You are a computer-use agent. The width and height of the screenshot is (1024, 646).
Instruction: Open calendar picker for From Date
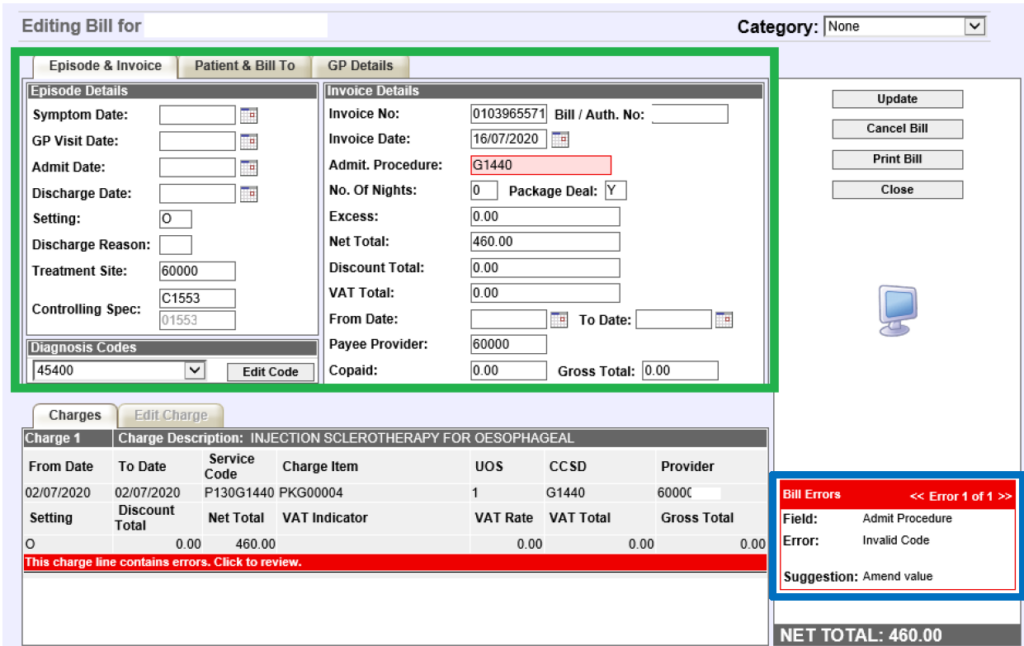coord(559,319)
